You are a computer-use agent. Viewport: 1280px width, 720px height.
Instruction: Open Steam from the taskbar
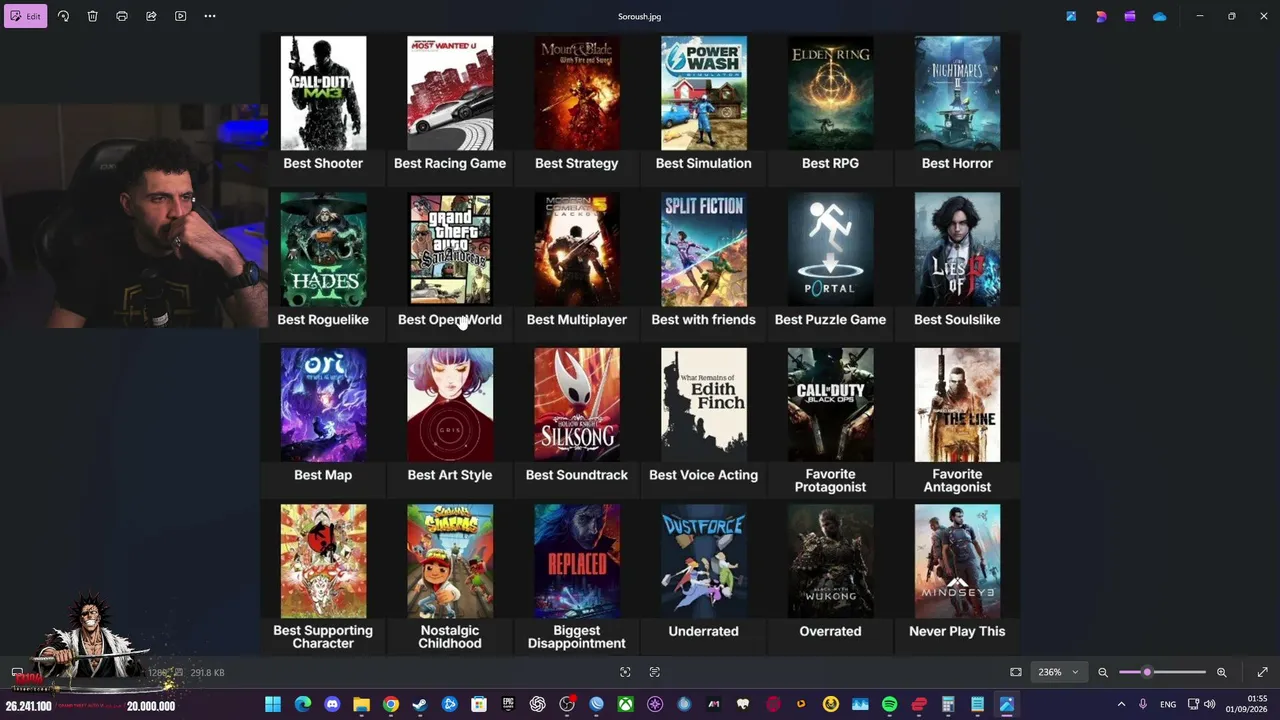[420, 705]
